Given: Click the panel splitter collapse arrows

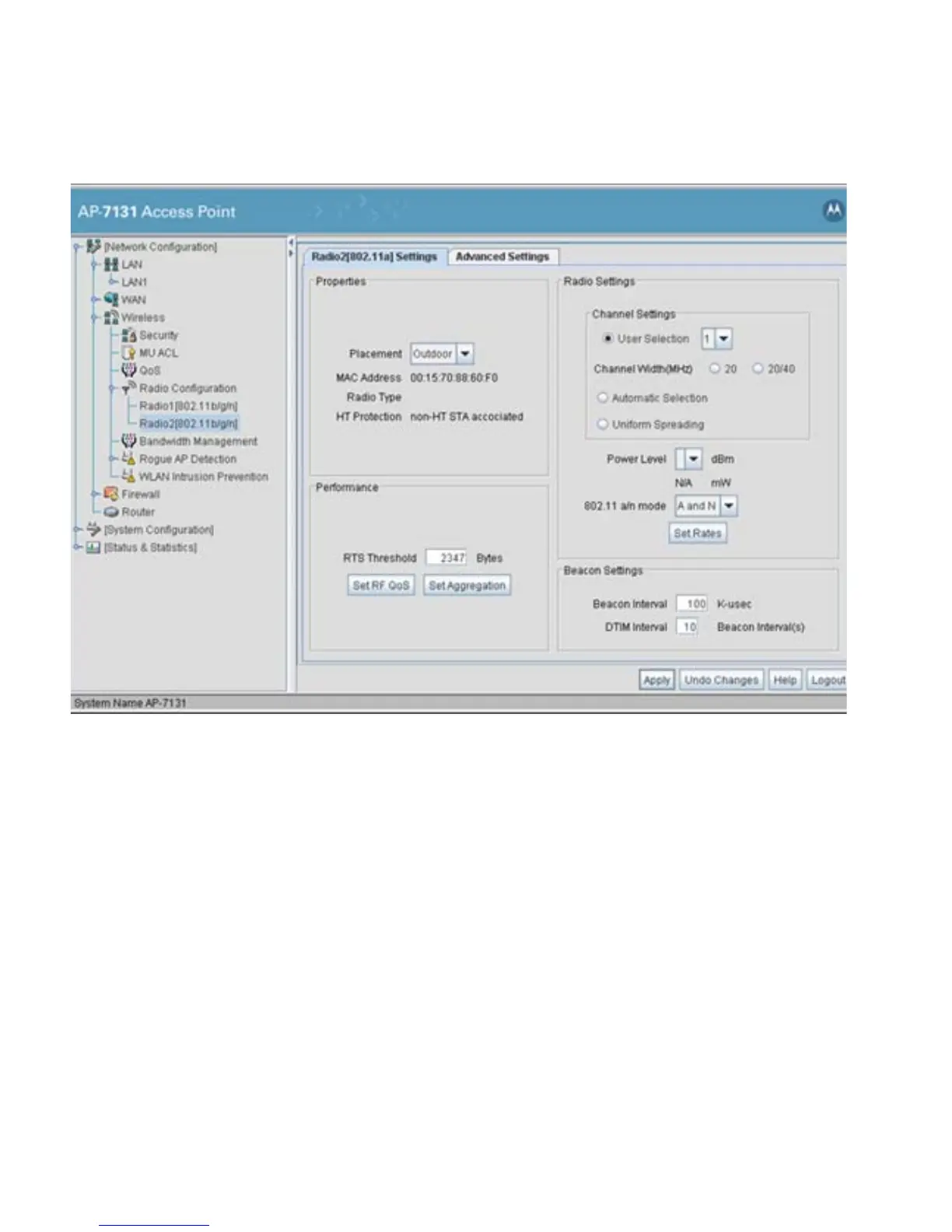Looking at the screenshot, I should (291, 247).
